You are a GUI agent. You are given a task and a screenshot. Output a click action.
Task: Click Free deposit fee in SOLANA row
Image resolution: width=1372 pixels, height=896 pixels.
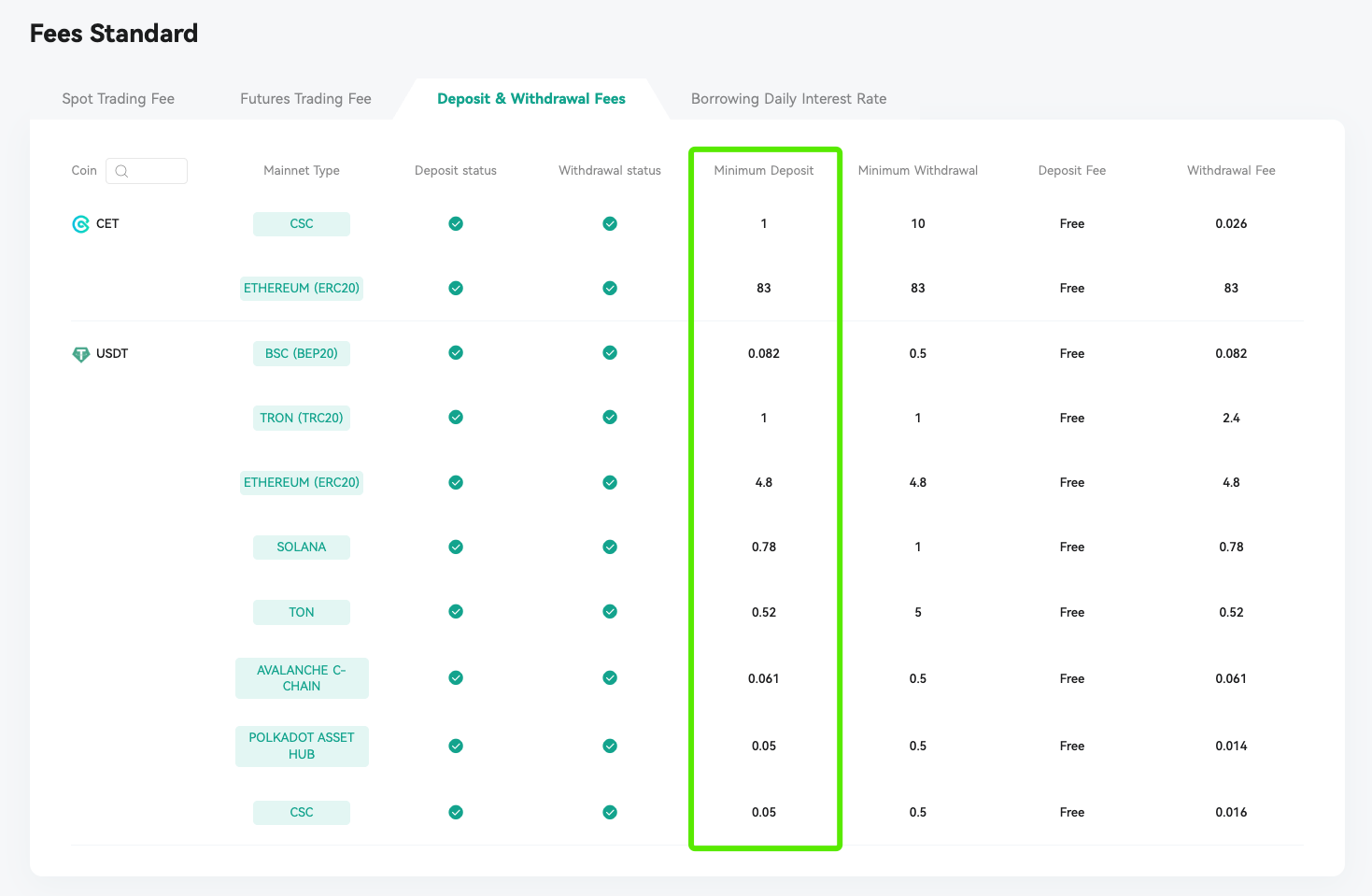click(1072, 548)
